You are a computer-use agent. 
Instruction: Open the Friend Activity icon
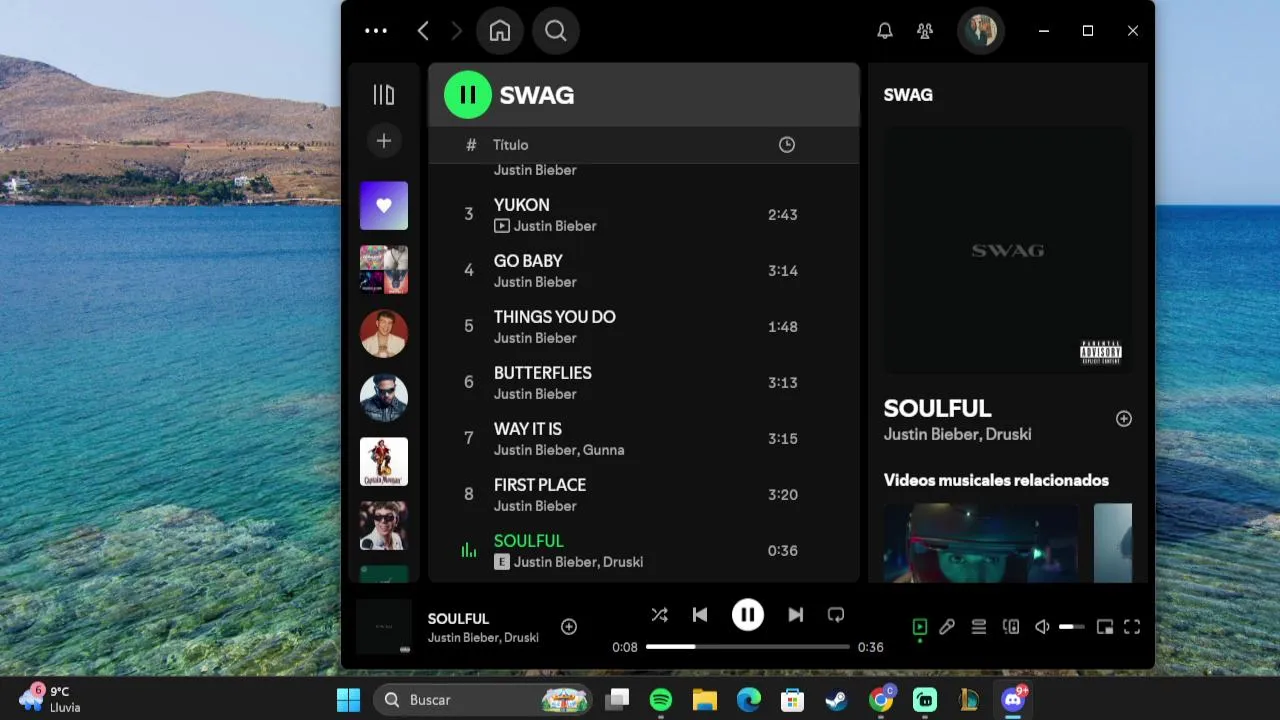pos(925,31)
